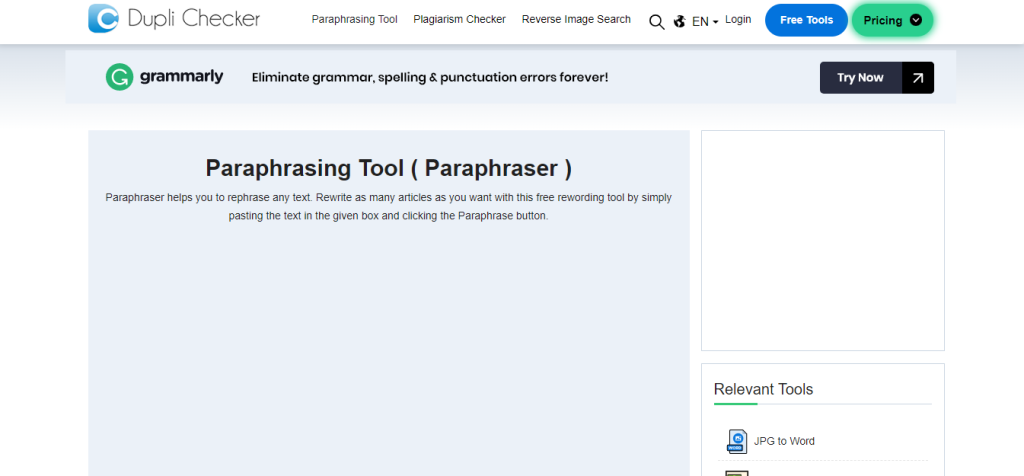
Task: Click the Paraphrasing Tool ( Paraphraser ) heading
Action: 389,168
